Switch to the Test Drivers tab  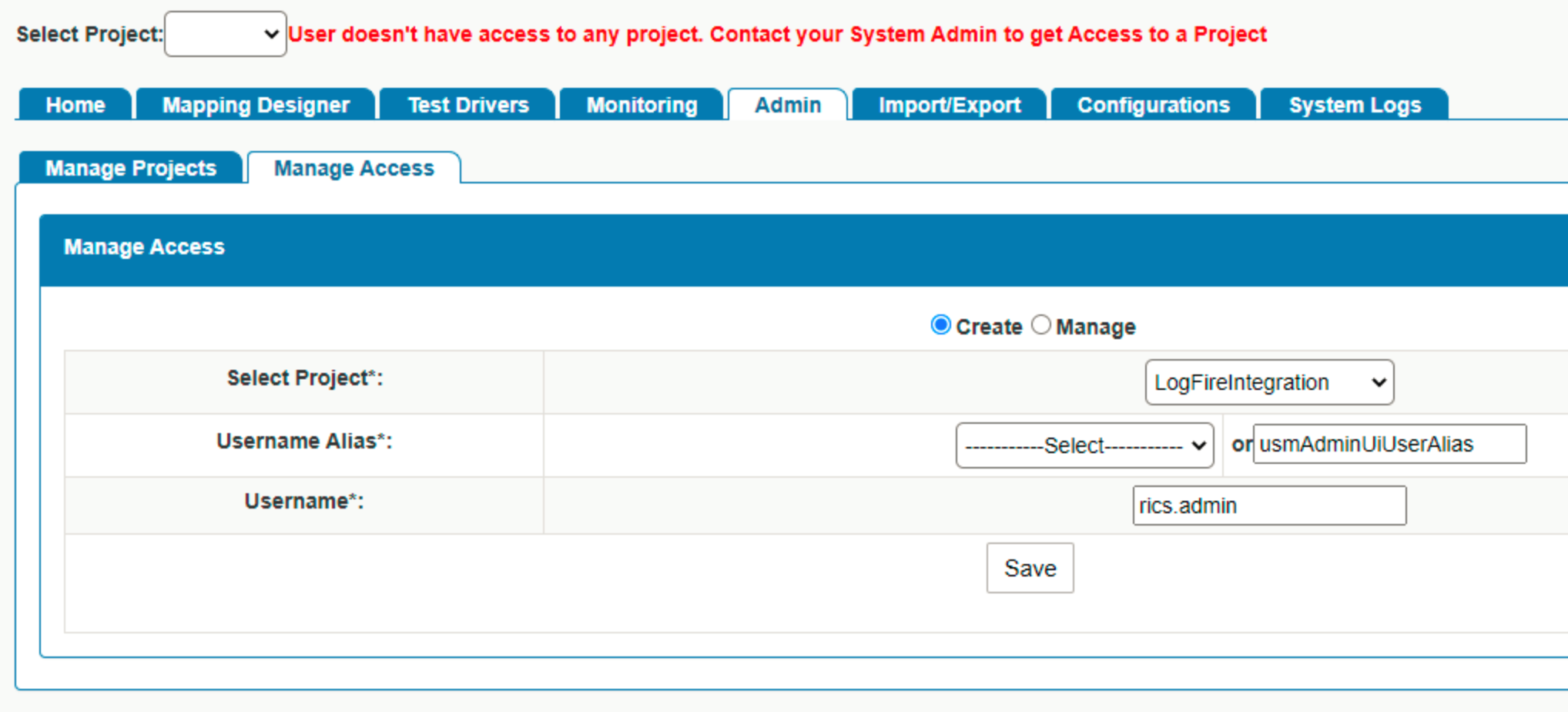[x=467, y=105]
